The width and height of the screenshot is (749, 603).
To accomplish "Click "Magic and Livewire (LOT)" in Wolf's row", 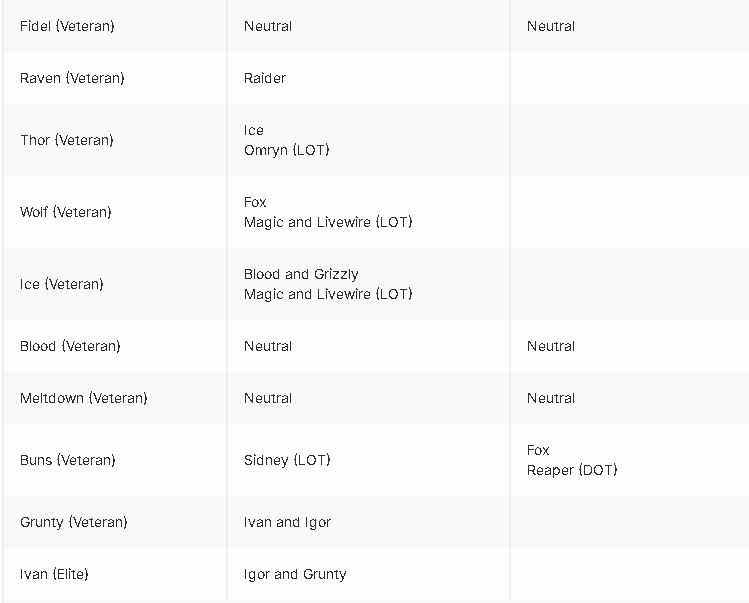I will (x=328, y=222).
